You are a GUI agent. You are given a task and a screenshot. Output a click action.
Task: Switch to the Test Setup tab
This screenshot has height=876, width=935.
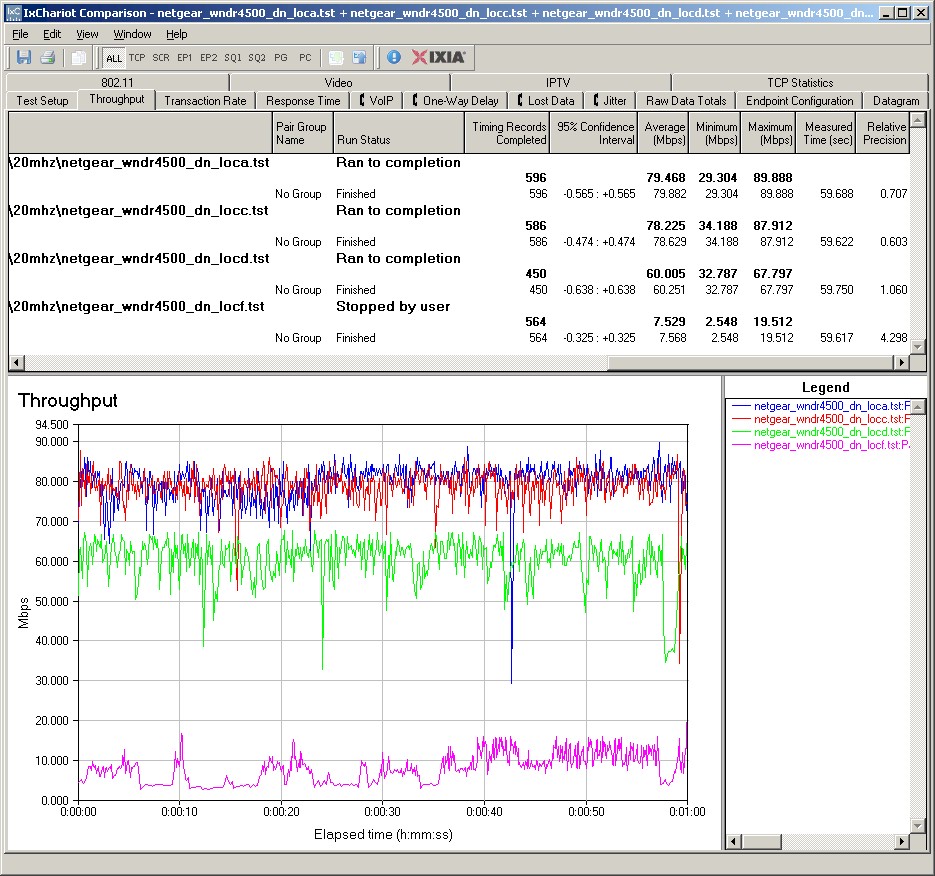click(42, 101)
